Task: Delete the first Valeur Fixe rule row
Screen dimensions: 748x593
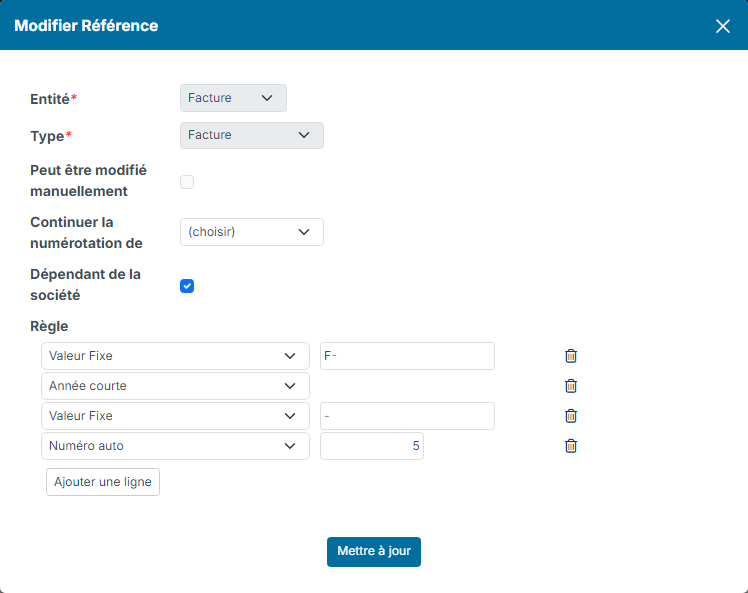Action: 571,356
